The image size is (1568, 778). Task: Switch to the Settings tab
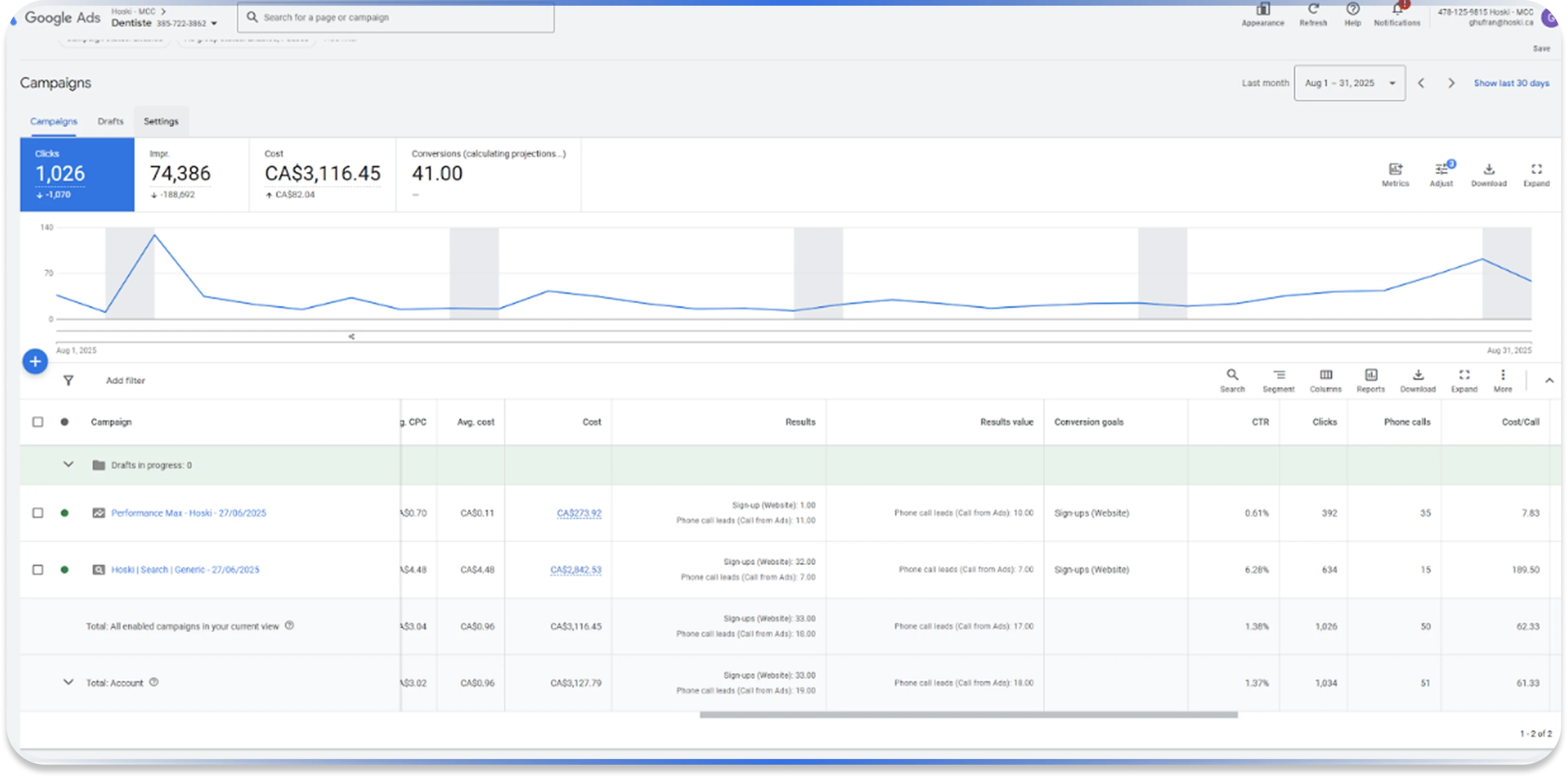[x=161, y=121]
